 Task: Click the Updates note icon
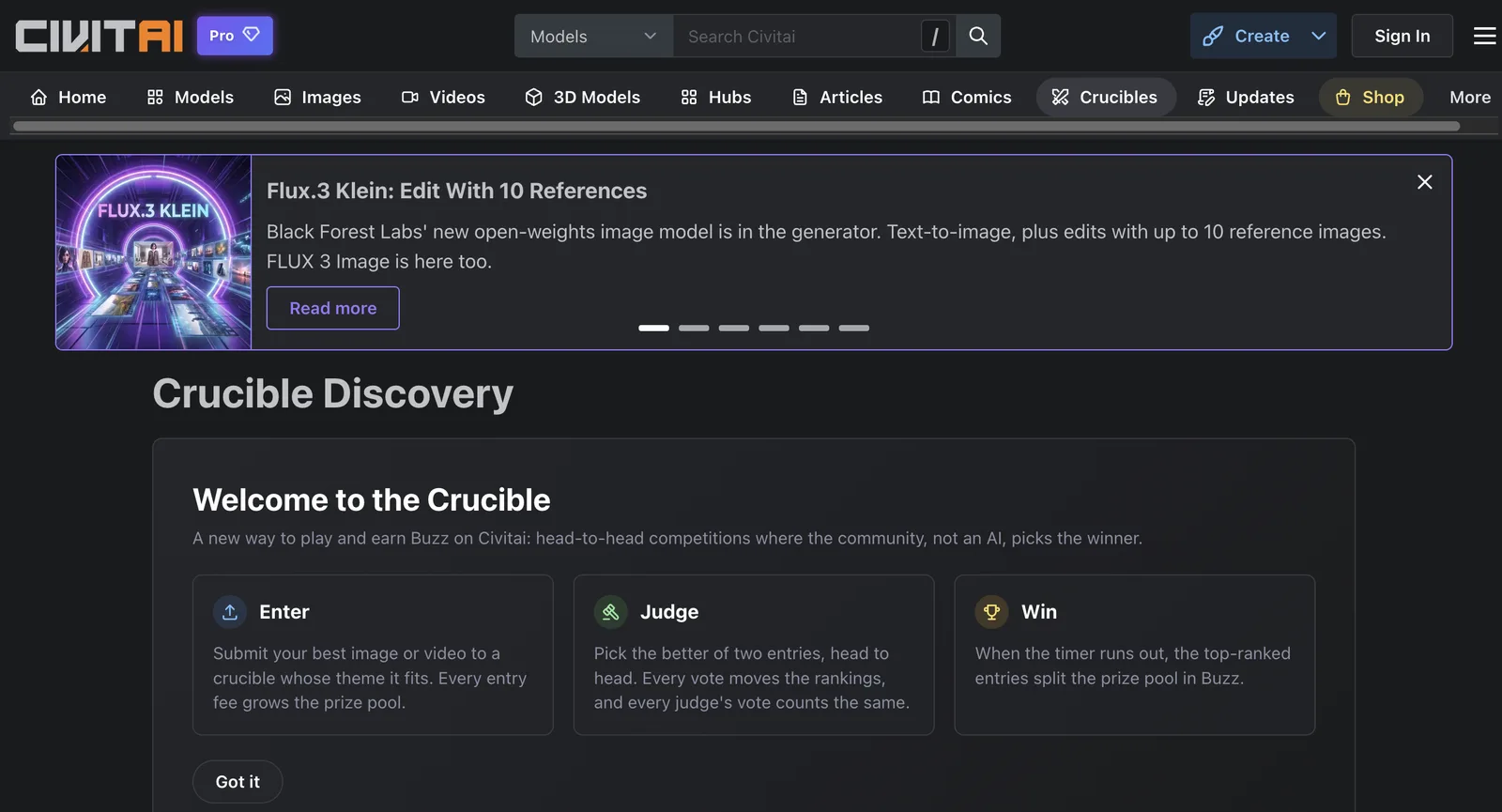click(1206, 97)
